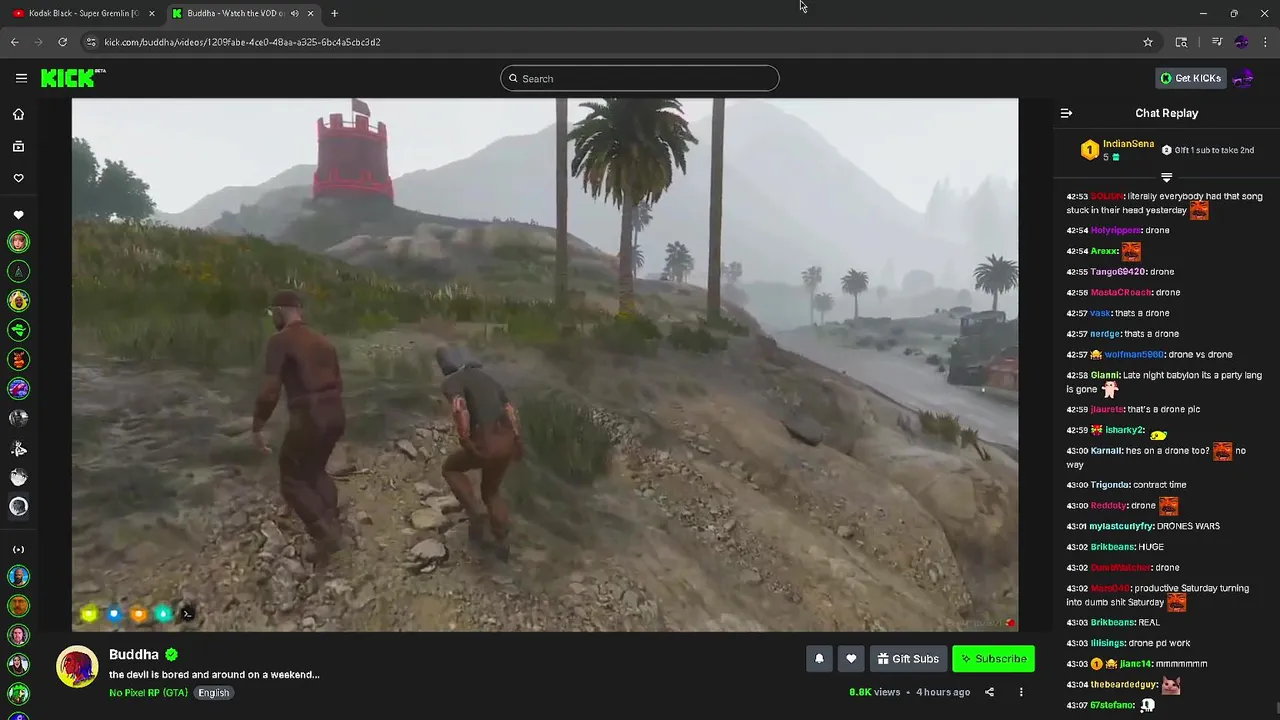View site information icon in address bar
Image resolution: width=1280 pixels, height=720 pixels.
click(91, 42)
